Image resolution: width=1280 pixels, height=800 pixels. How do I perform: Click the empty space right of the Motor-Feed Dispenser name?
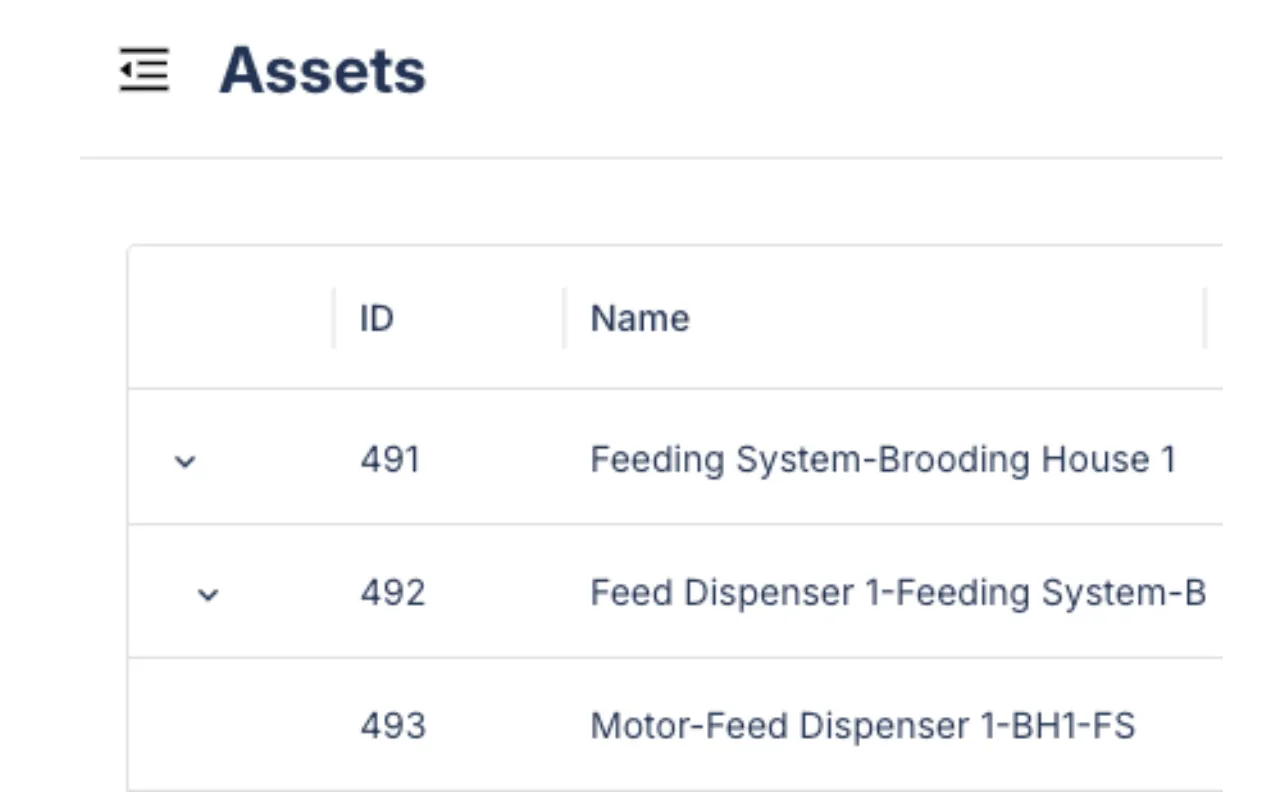1180,726
